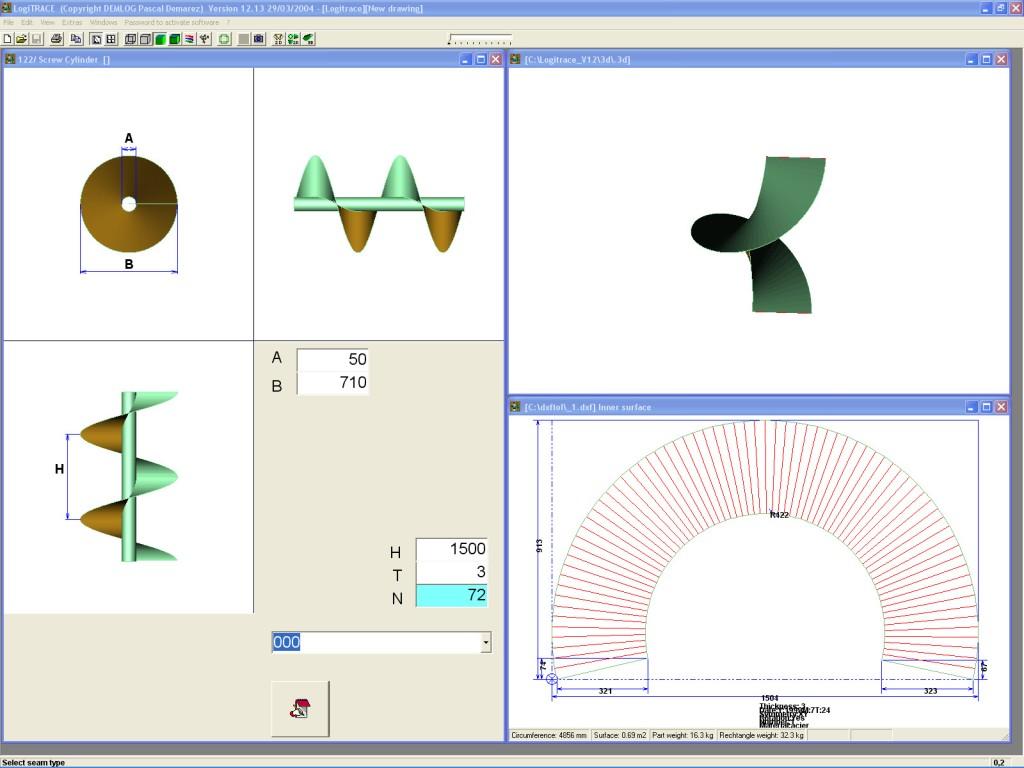The width and height of the screenshot is (1024, 768).
Task: Maximize the Inner surface dxf window
Action: pyautogui.click(x=986, y=407)
